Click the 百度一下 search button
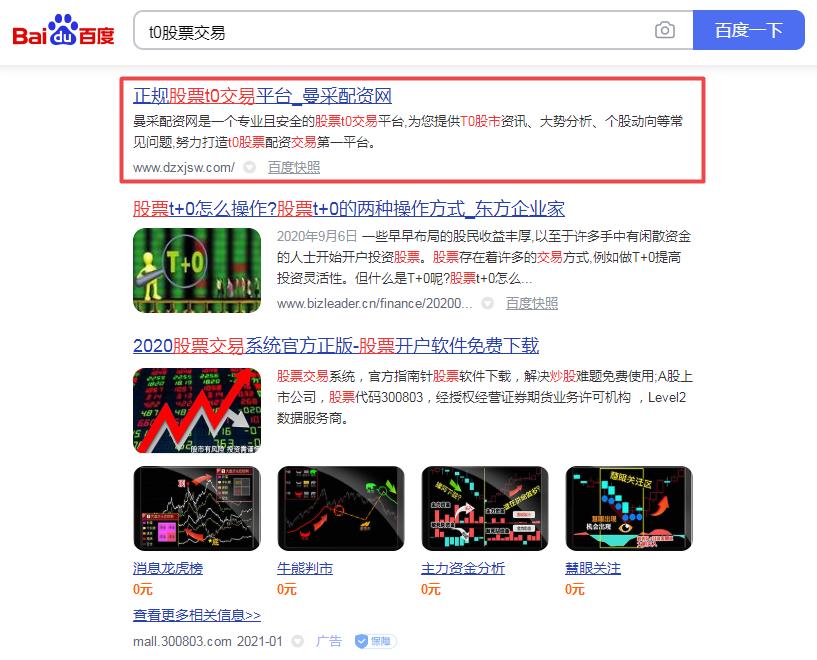The image size is (817, 660). [x=749, y=30]
